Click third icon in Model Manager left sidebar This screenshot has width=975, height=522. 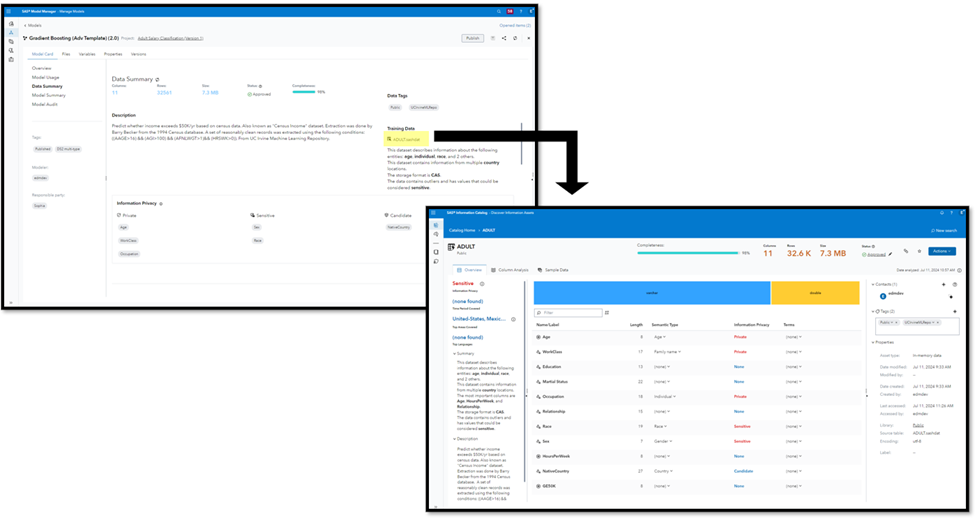pos(11,42)
